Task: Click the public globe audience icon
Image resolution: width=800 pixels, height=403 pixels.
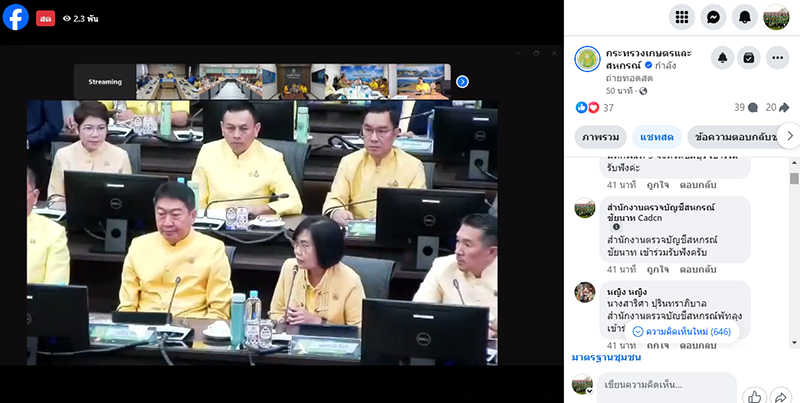Action: [643, 91]
